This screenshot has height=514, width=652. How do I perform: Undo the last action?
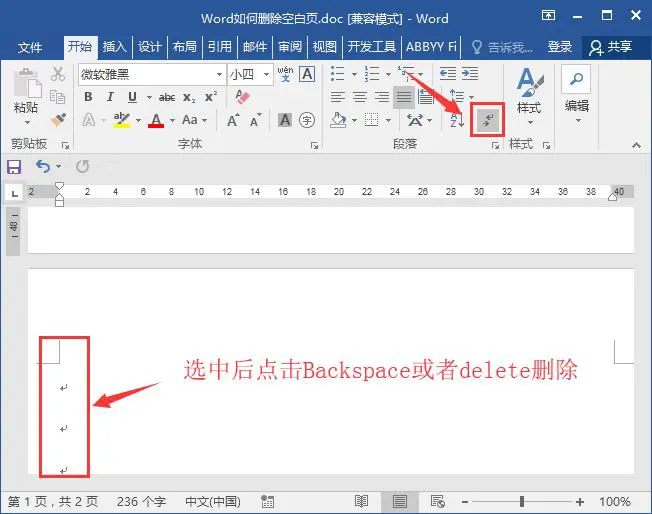(x=43, y=167)
